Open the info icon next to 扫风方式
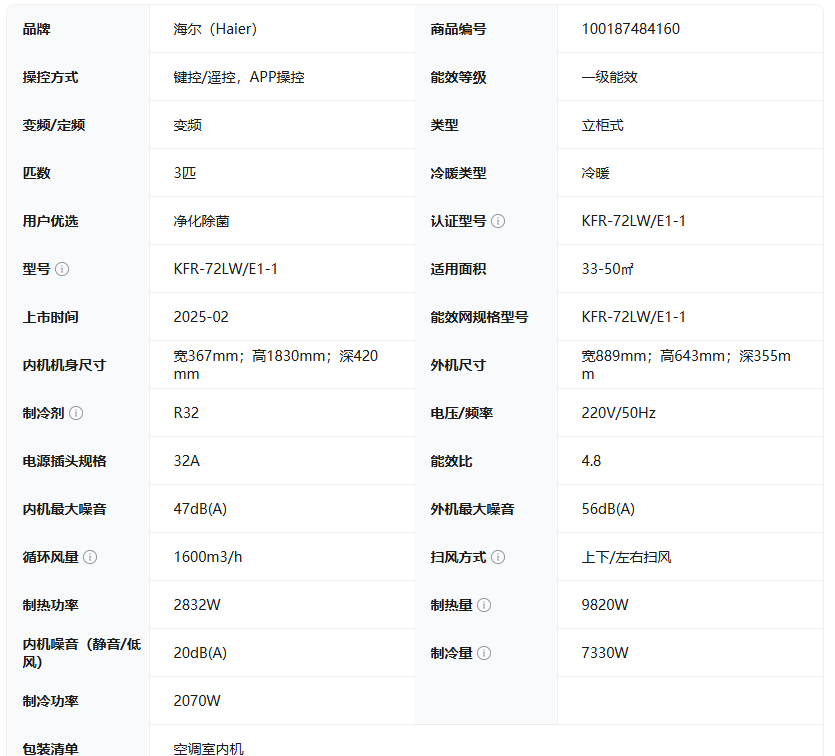Screen dimensions: 835x756 (x=498, y=557)
